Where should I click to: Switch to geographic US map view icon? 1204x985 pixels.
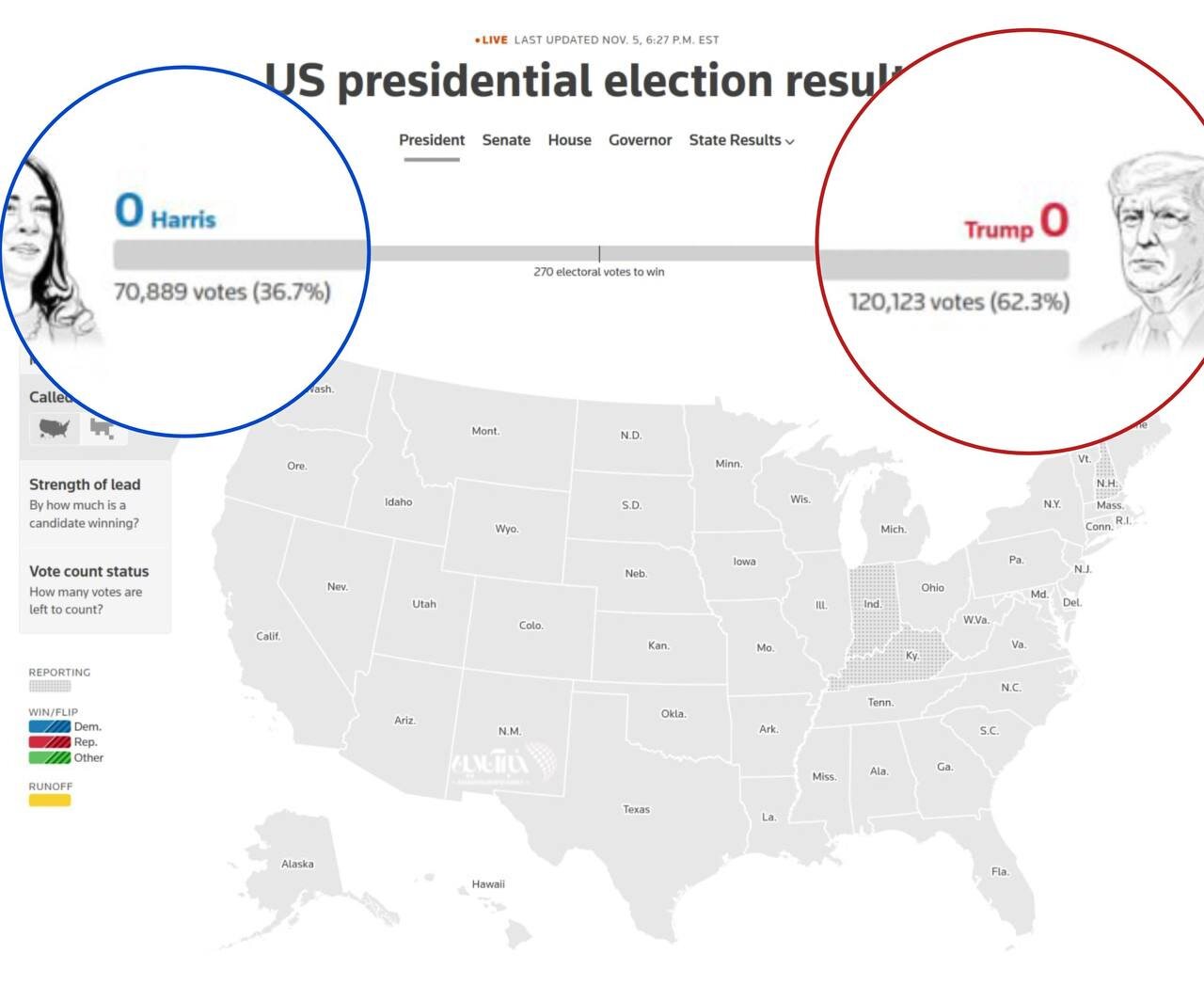pyautogui.click(x=55, y=429)
